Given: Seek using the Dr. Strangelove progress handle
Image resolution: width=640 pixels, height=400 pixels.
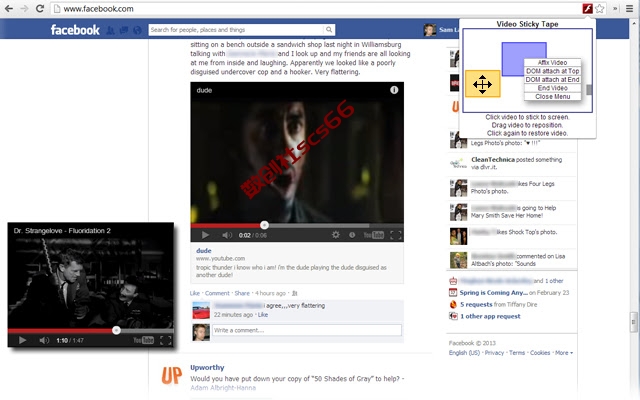Looking at the screenshot, I should [x=116, y=330].
